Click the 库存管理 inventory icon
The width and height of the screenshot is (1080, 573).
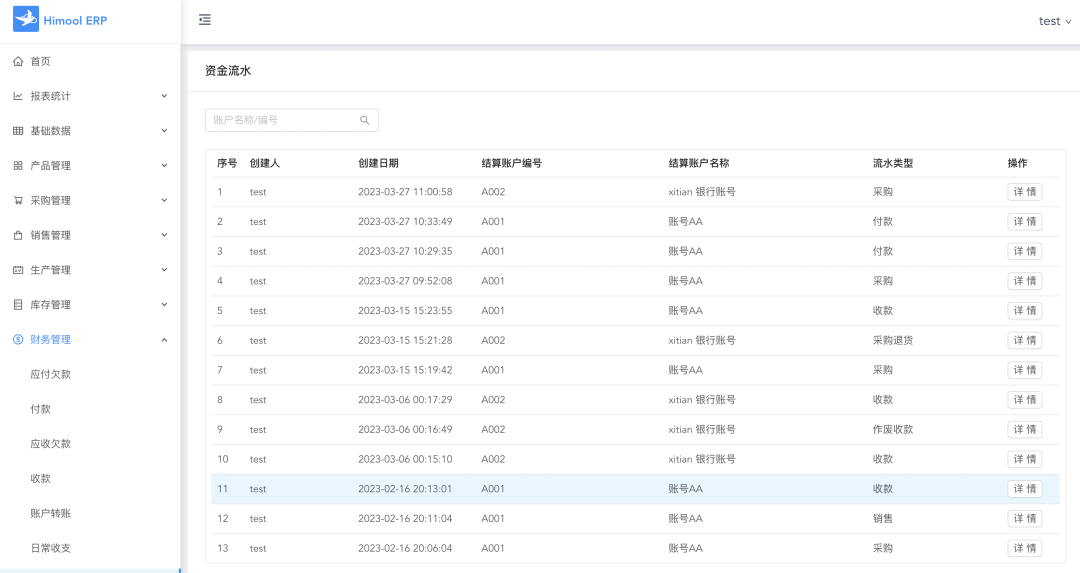tap(18, 305)
